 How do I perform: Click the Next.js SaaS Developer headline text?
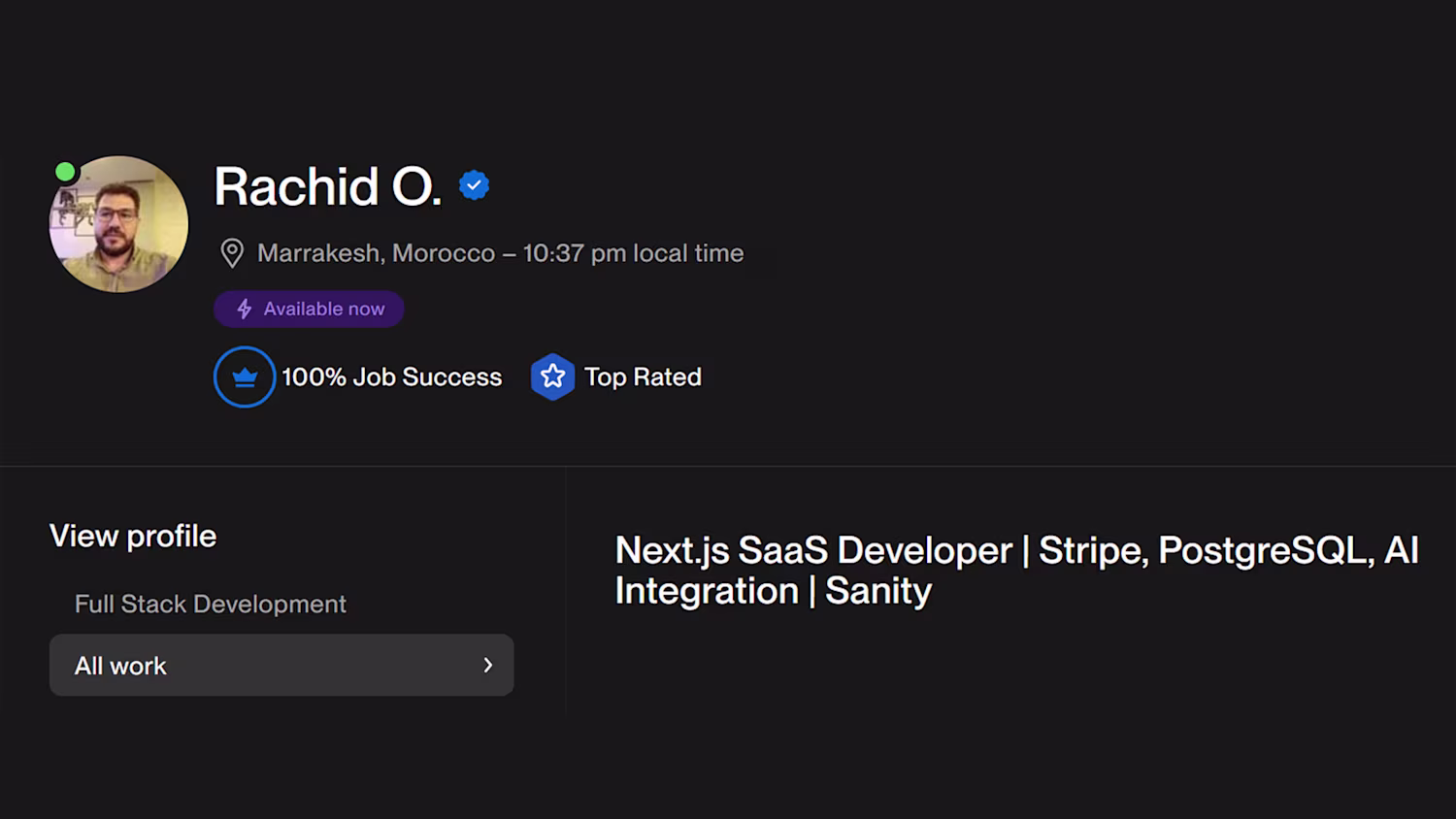[x=813, y=550]
